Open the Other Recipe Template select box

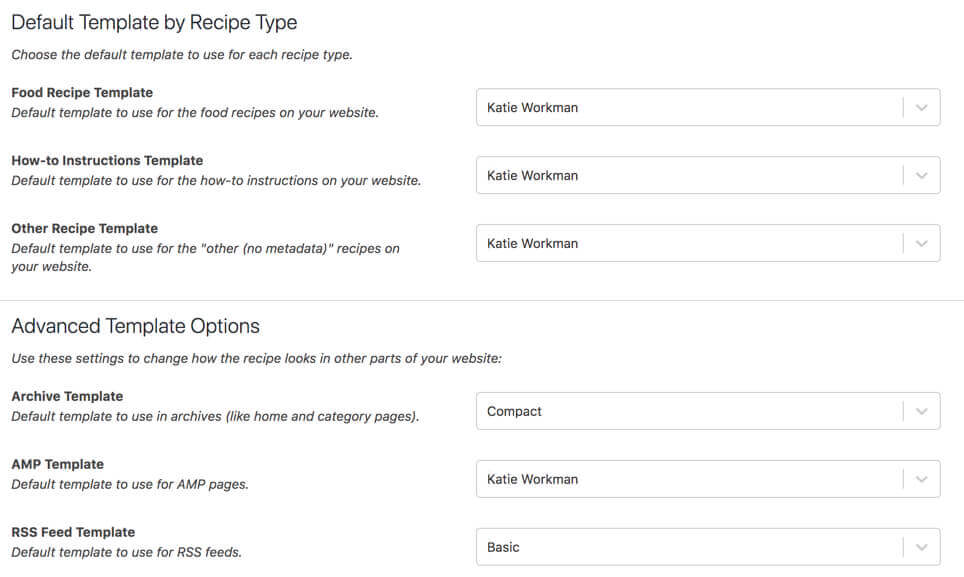708,243
